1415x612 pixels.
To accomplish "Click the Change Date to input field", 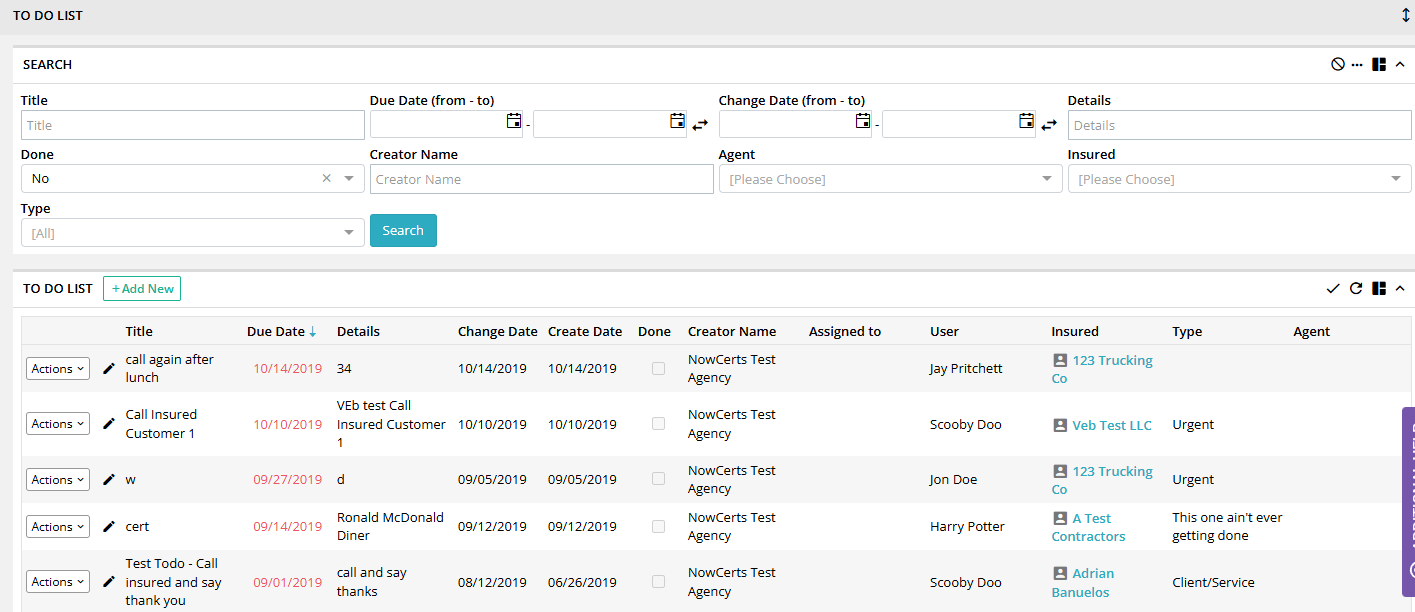I will [x=950, y=124].
